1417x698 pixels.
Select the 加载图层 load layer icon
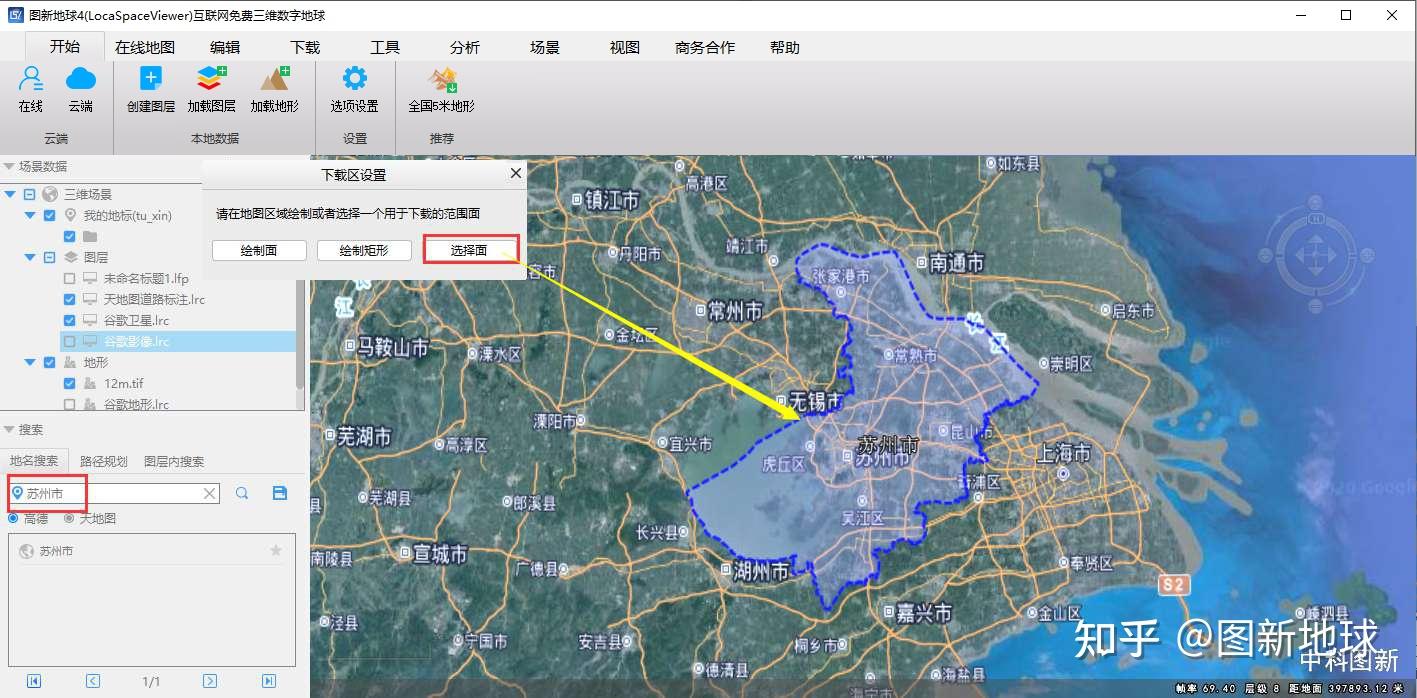click(x=212, y=79)
